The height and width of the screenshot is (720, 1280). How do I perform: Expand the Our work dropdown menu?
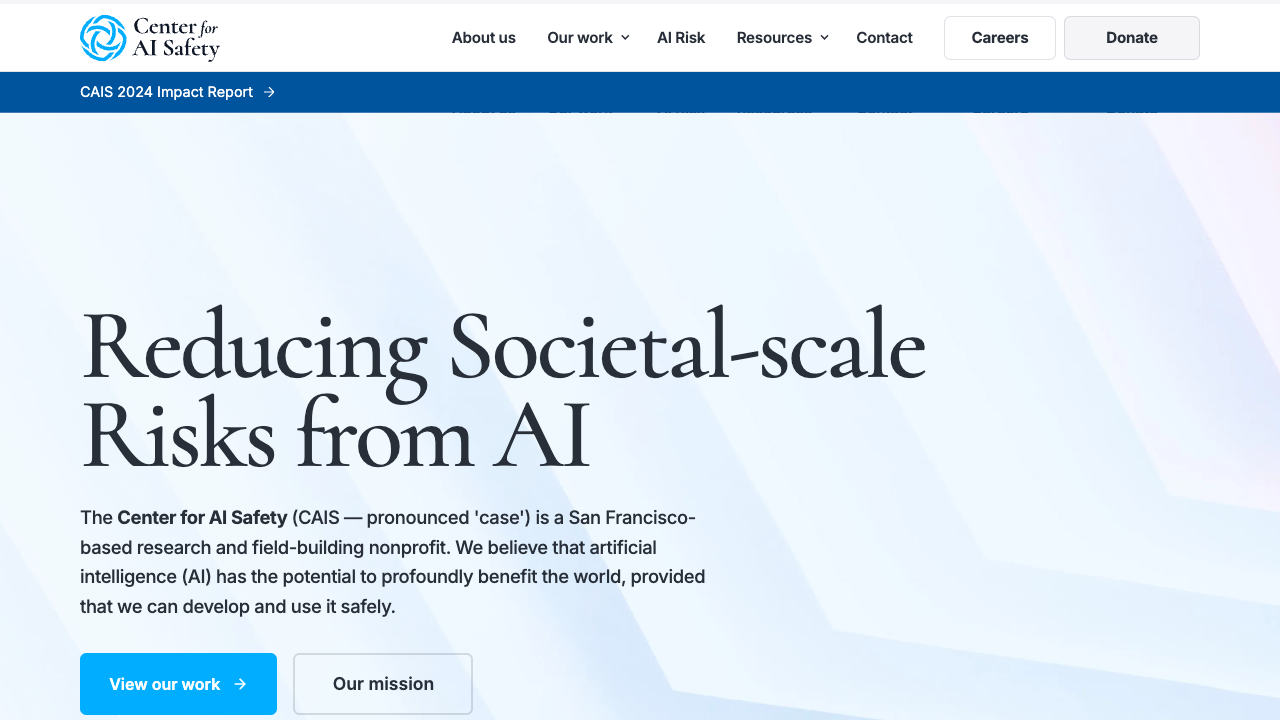(588, 37)
